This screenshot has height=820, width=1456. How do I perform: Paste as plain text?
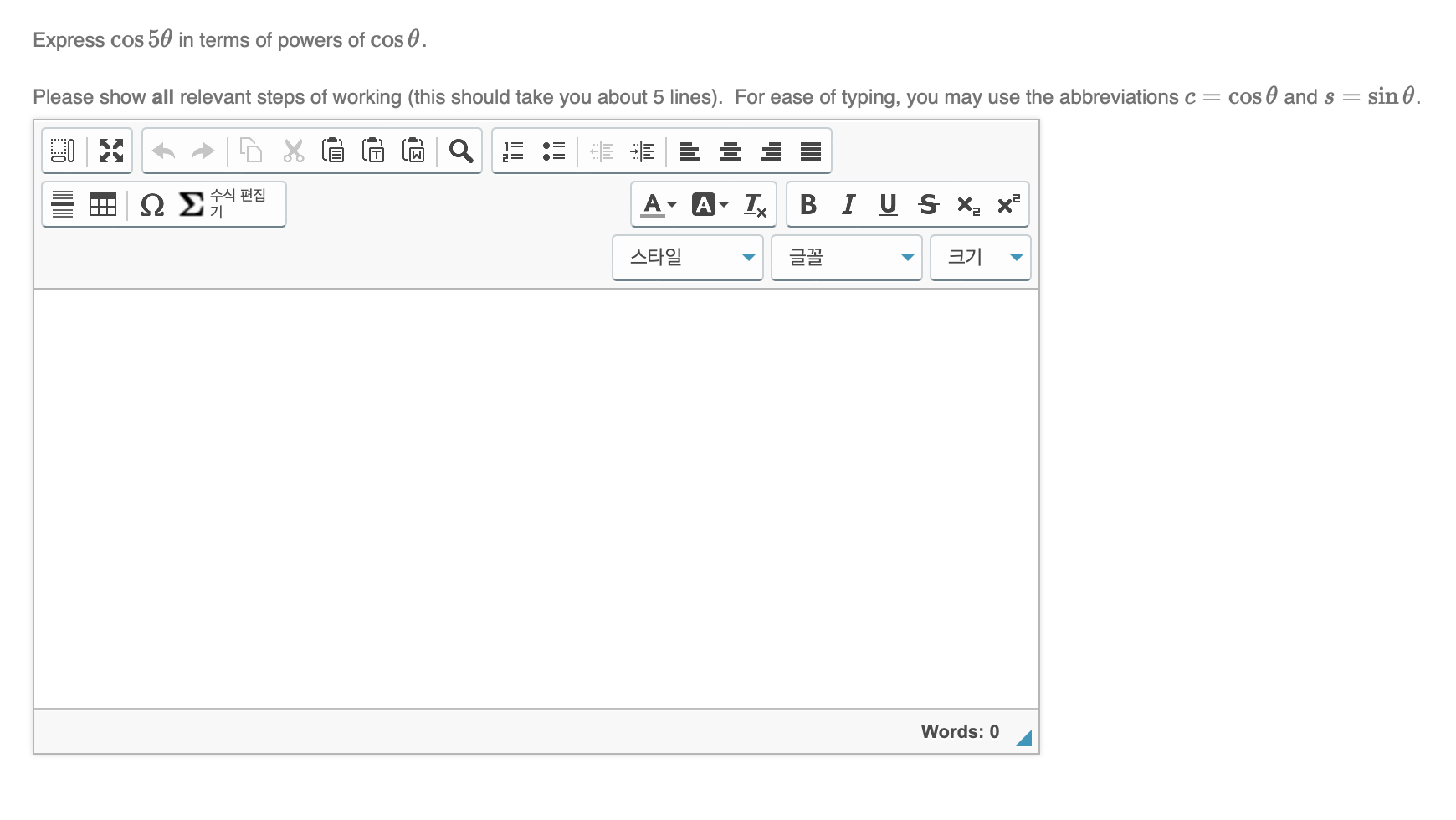[x=373, y=151]
